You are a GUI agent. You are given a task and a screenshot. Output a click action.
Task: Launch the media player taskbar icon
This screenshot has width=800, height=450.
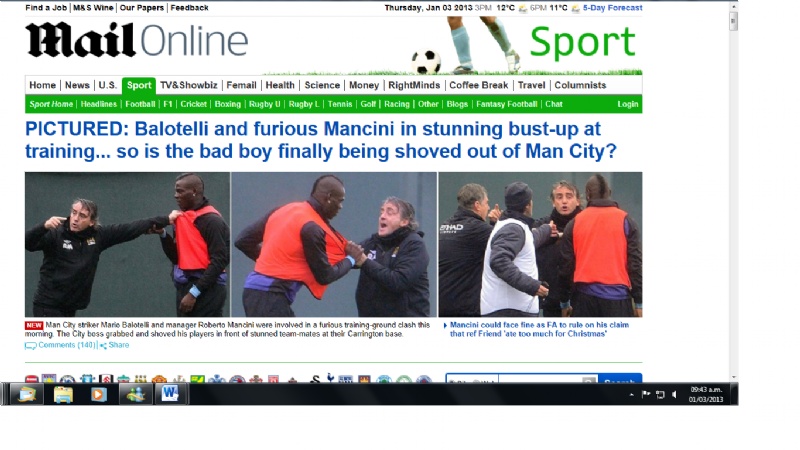(99, 394)
